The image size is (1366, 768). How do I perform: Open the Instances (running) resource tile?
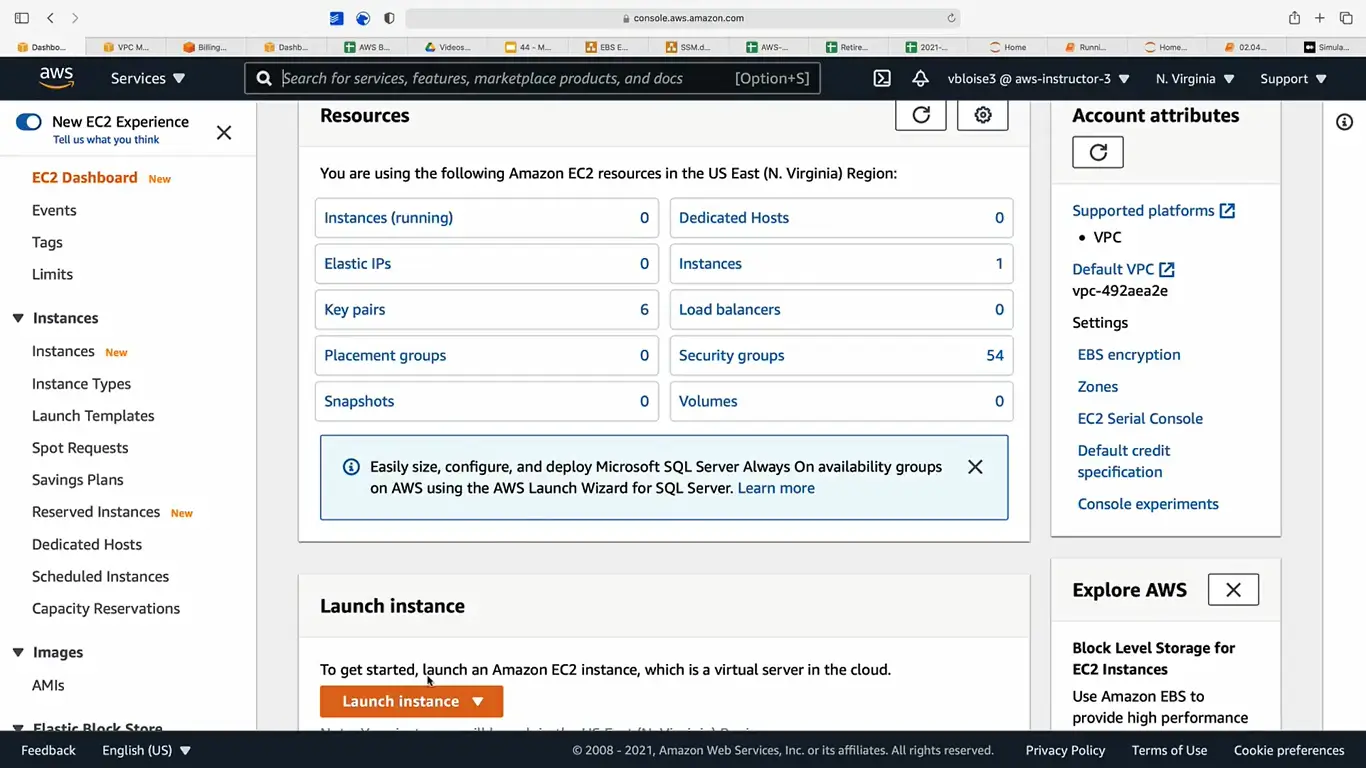click(x=487, y=218)
